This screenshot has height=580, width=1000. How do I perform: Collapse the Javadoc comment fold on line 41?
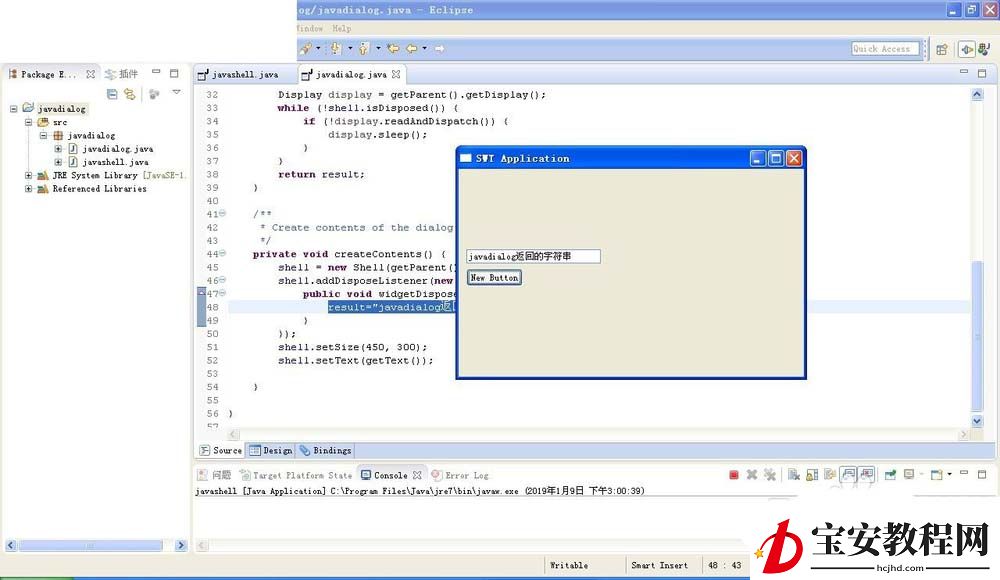[x=223, y=214]
